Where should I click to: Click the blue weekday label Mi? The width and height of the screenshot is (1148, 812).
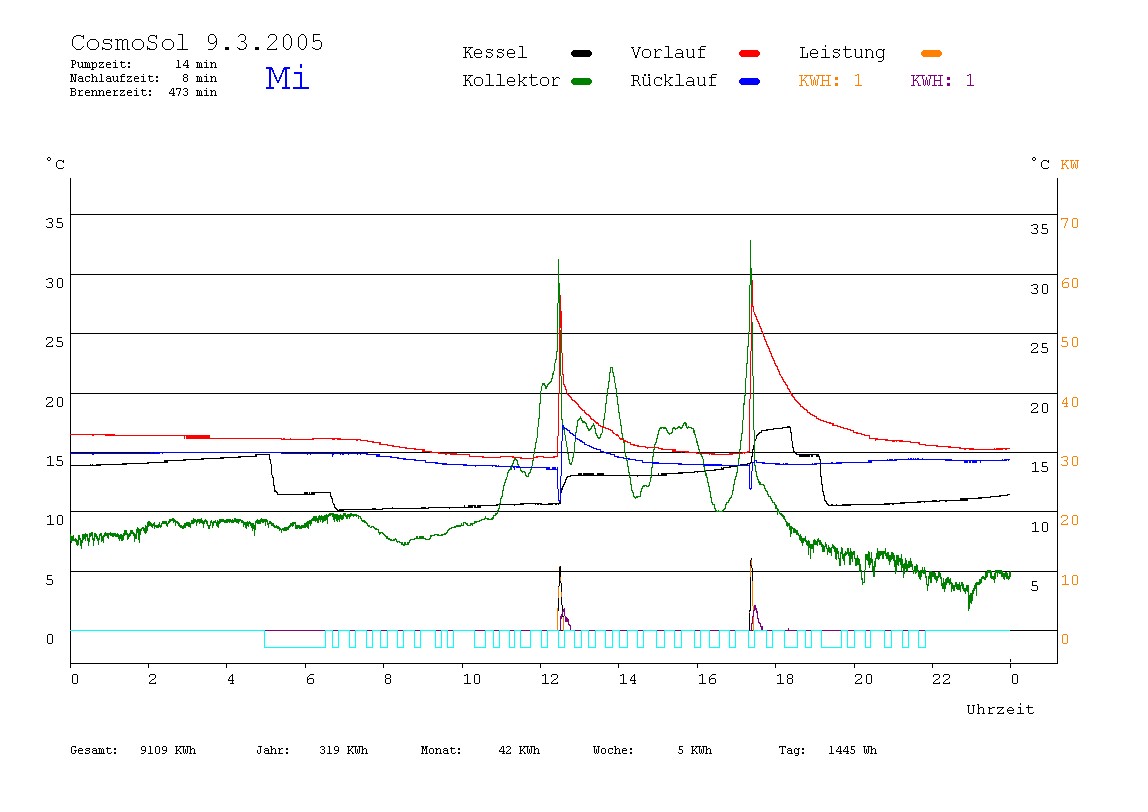(287, 78)
